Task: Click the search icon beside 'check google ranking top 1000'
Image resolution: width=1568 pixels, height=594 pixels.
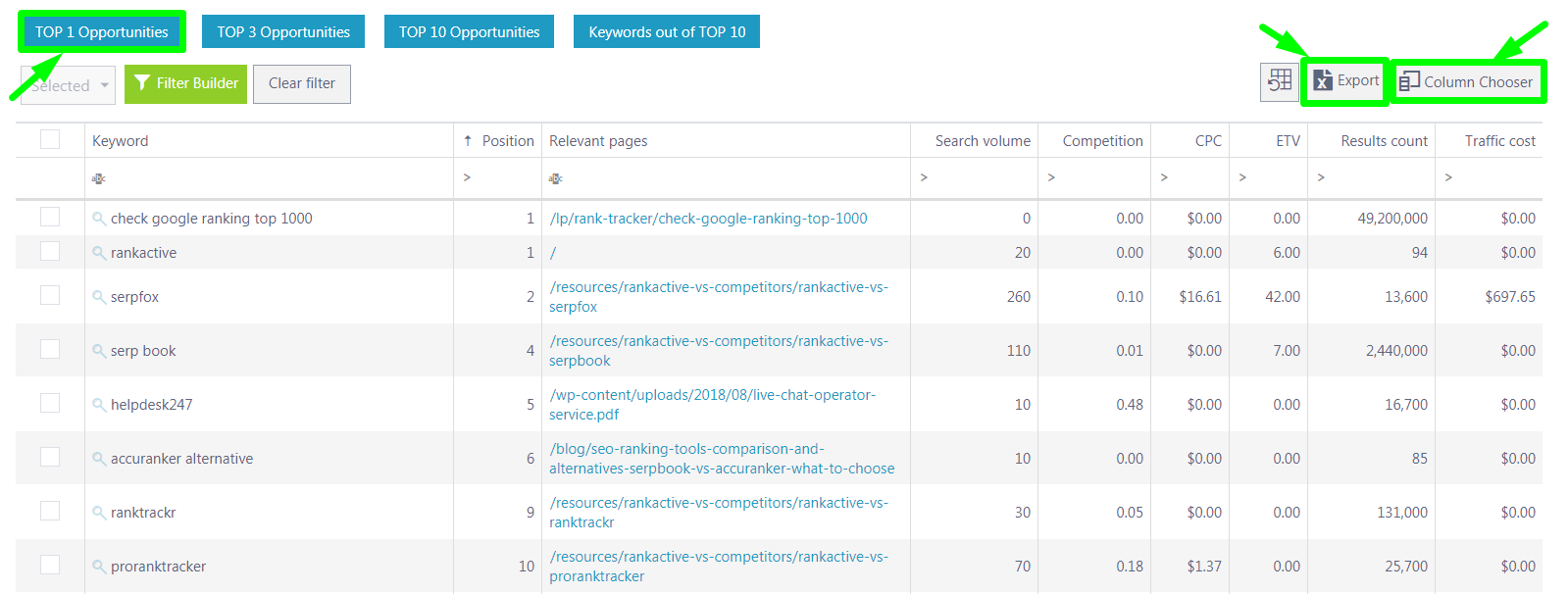Action: (x=99, y=219)
